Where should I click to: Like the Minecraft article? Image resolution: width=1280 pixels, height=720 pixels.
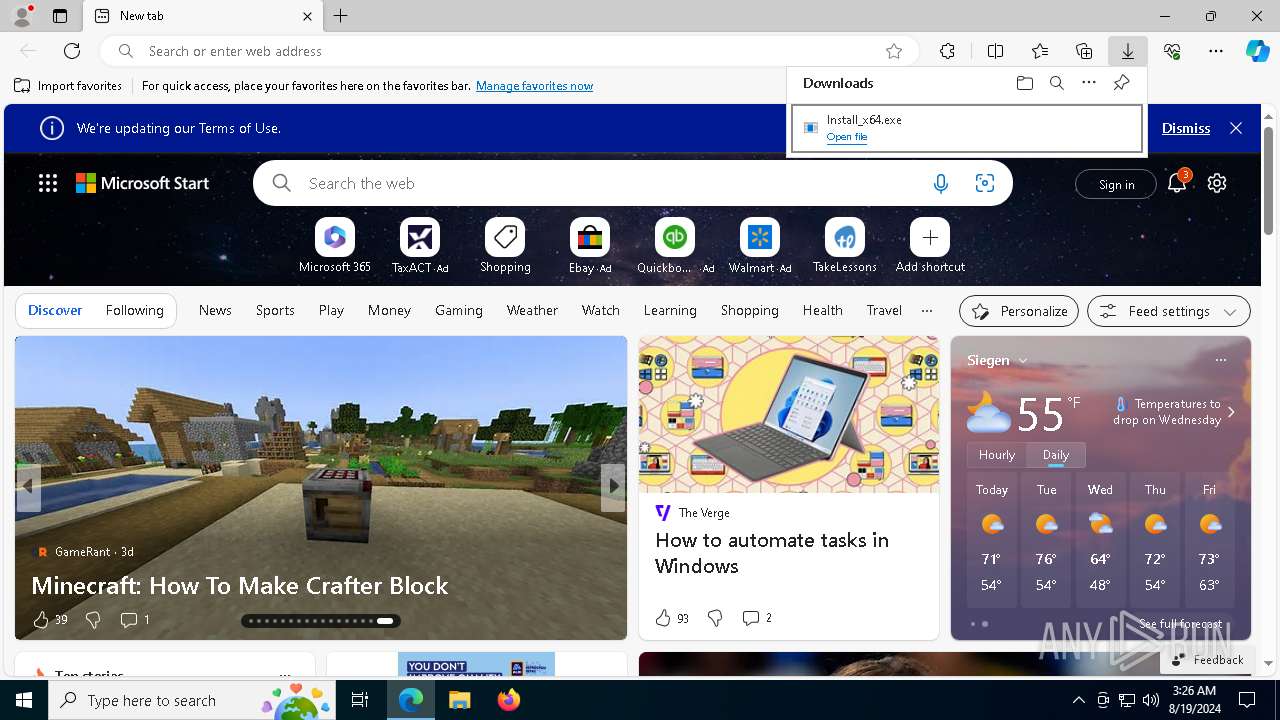(41, 620)
